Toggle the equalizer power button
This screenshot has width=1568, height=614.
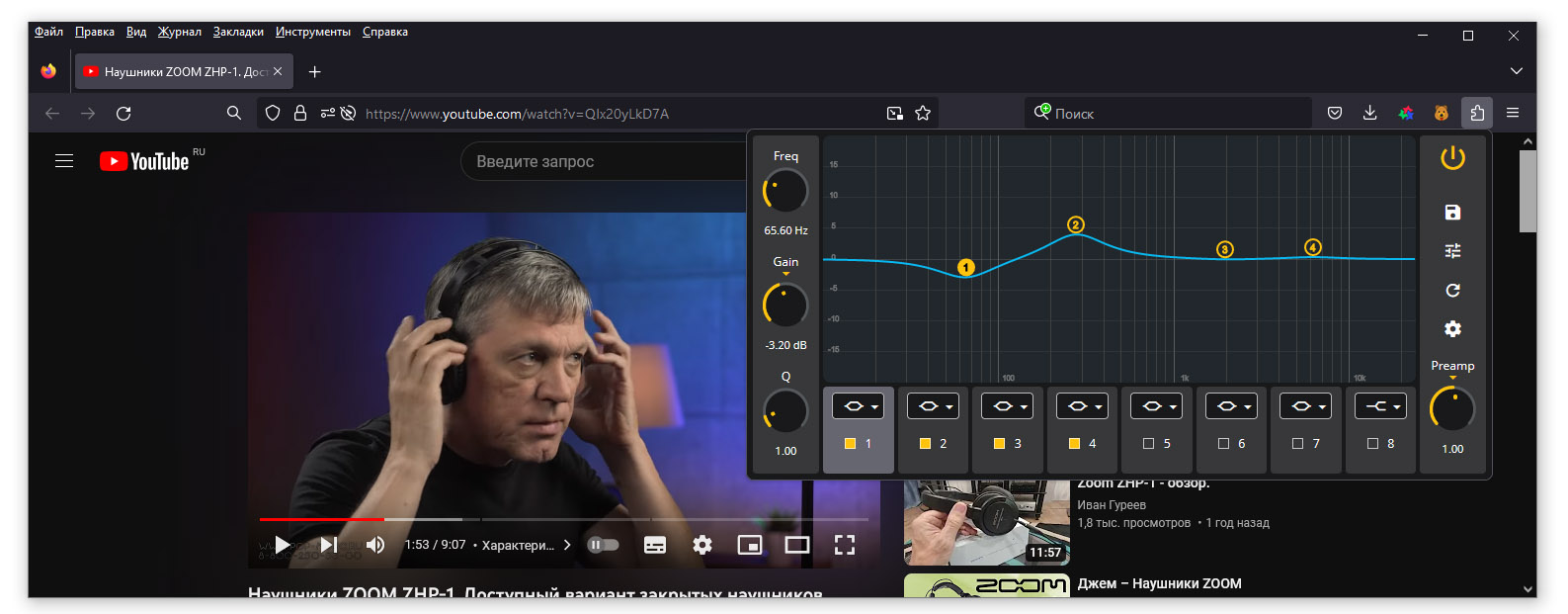coord(1452,158)
